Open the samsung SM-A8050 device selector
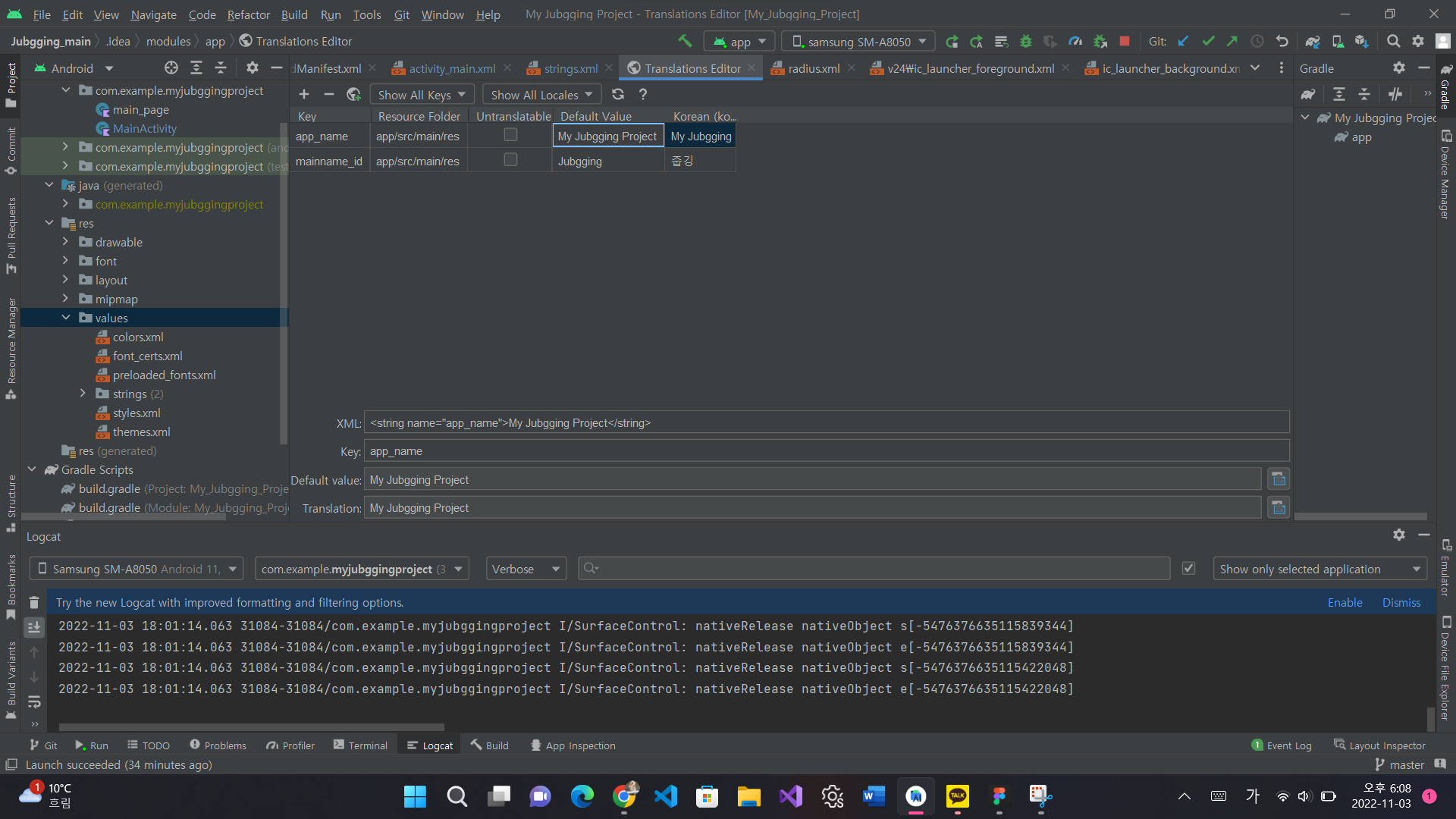This screenshot has height=819, width=1456. (x=858, y=42)
